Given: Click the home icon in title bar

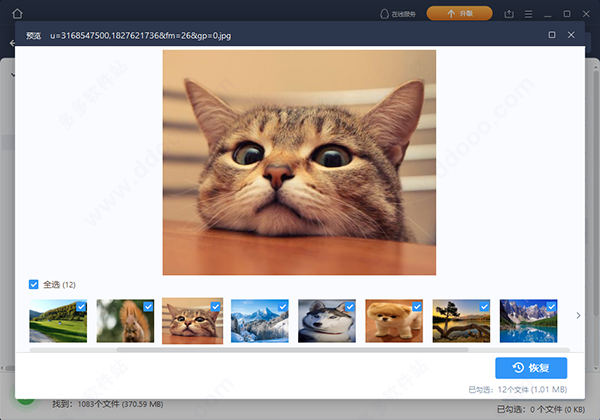Looking at the screenshot, I should [17, 13].
